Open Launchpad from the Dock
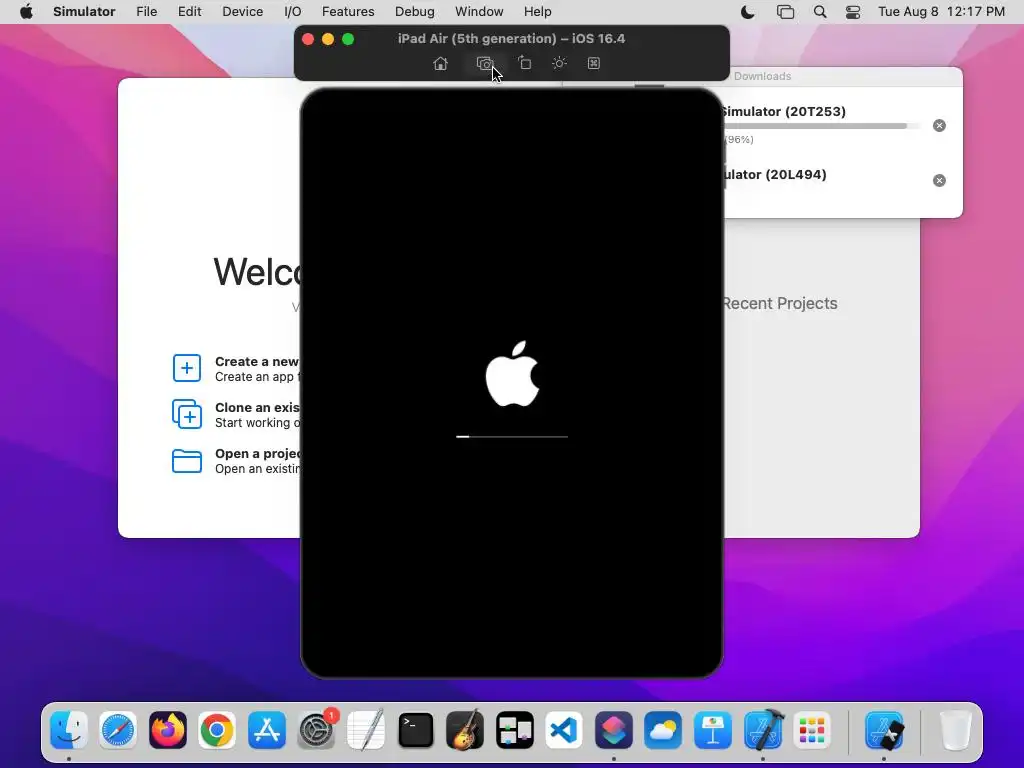This screenshot has width=1024, height=768. pyautogui.click(x=812, y=729)
